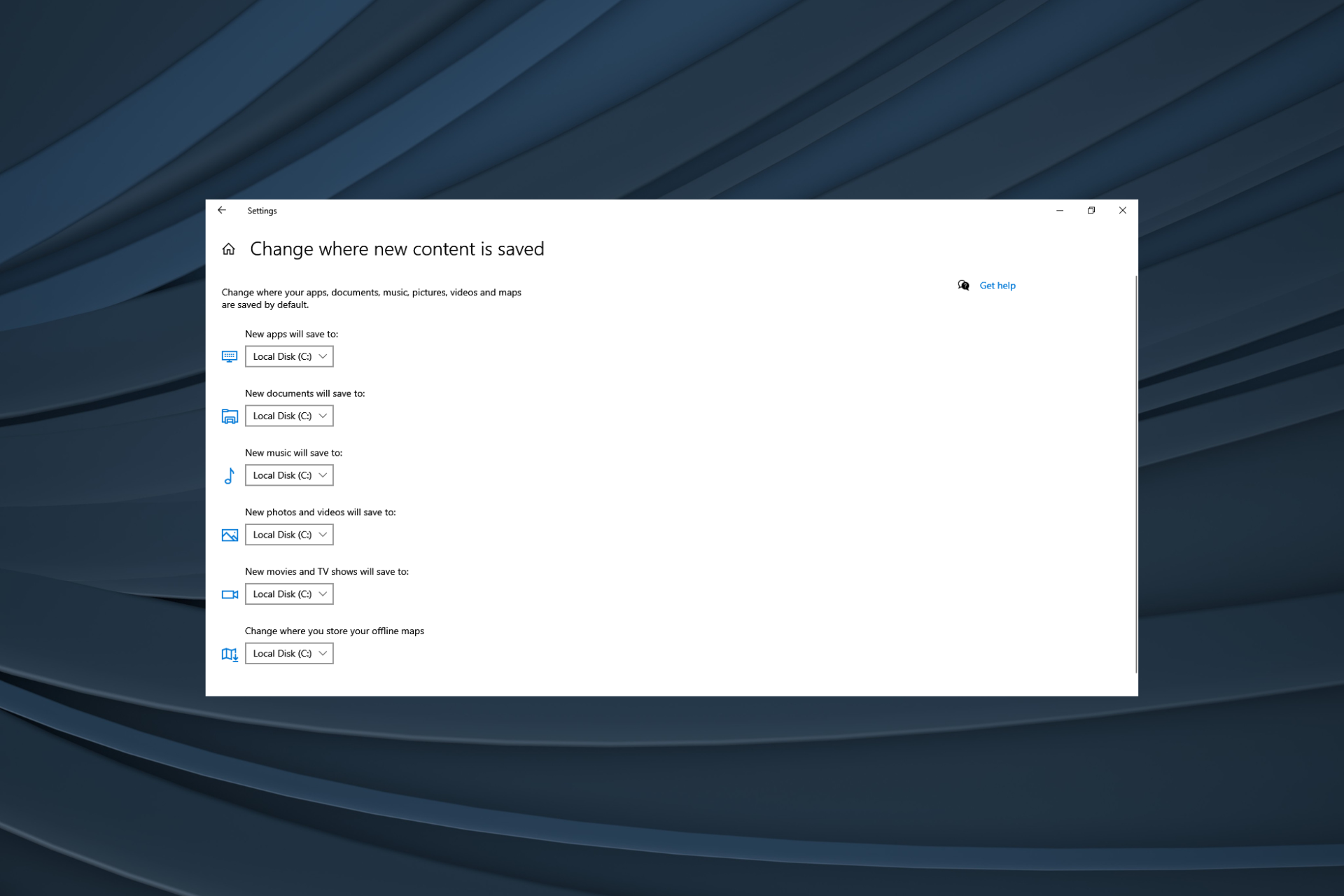The width and height of the screenshot is (1344, 896).
Task: Expand the offline maps storage dropdown
Action: coord(289,653)
